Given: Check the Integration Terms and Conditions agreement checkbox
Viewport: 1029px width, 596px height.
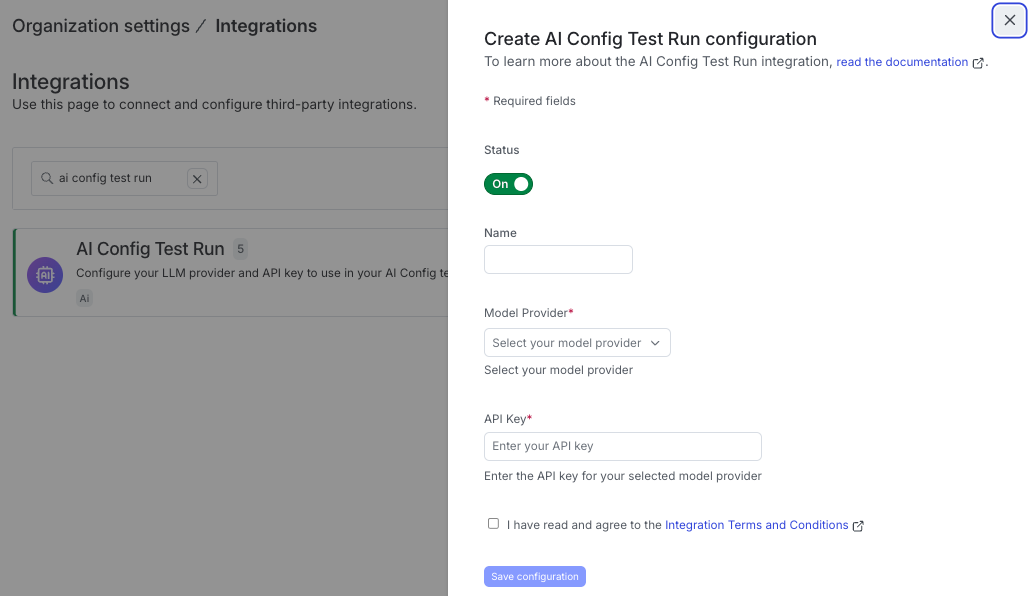Looking at the screenshot, I should 493,523.
